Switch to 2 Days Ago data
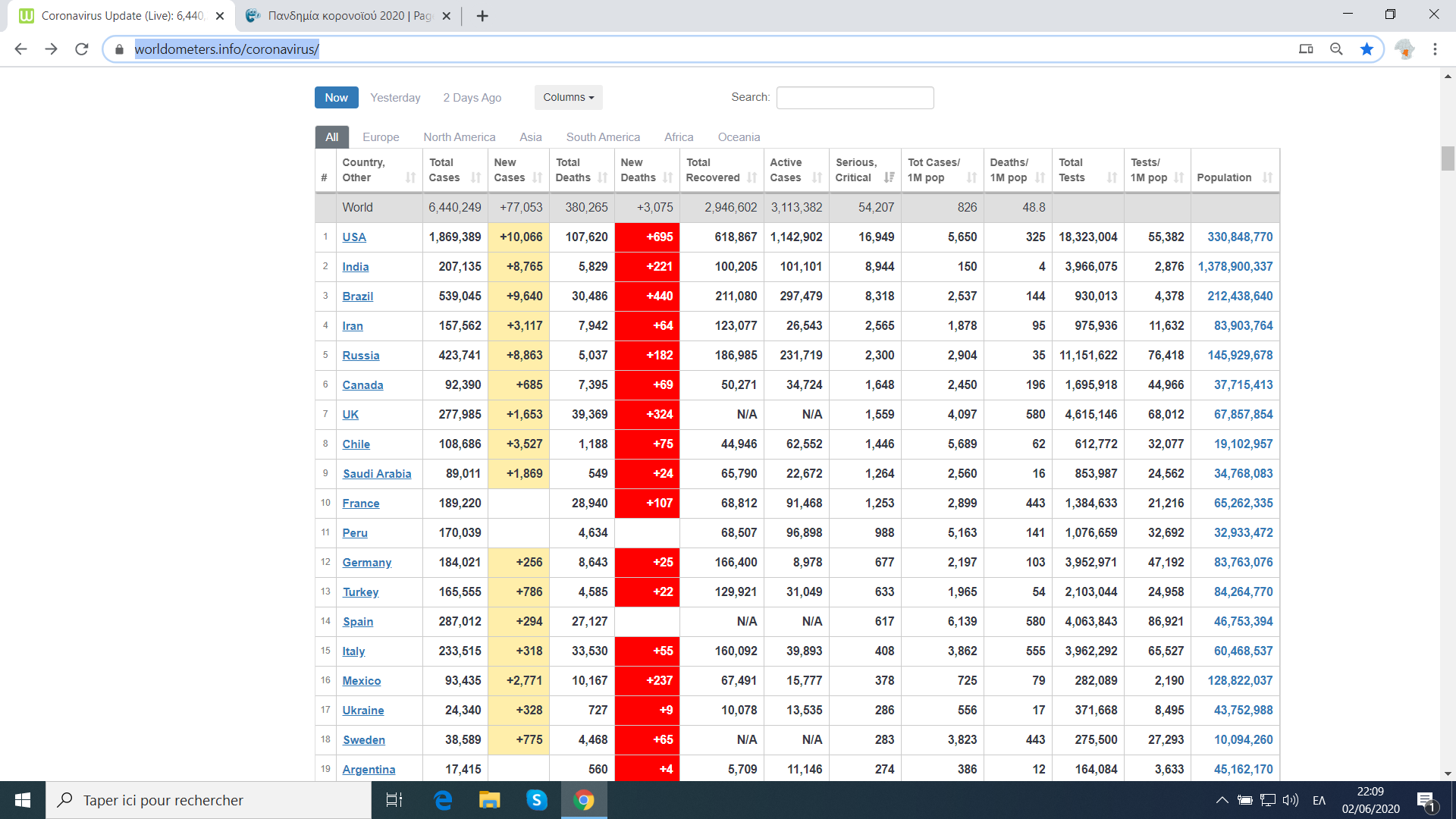This screenshot has height=819, width=1456. pyautogui.click(x=472, y=98)
